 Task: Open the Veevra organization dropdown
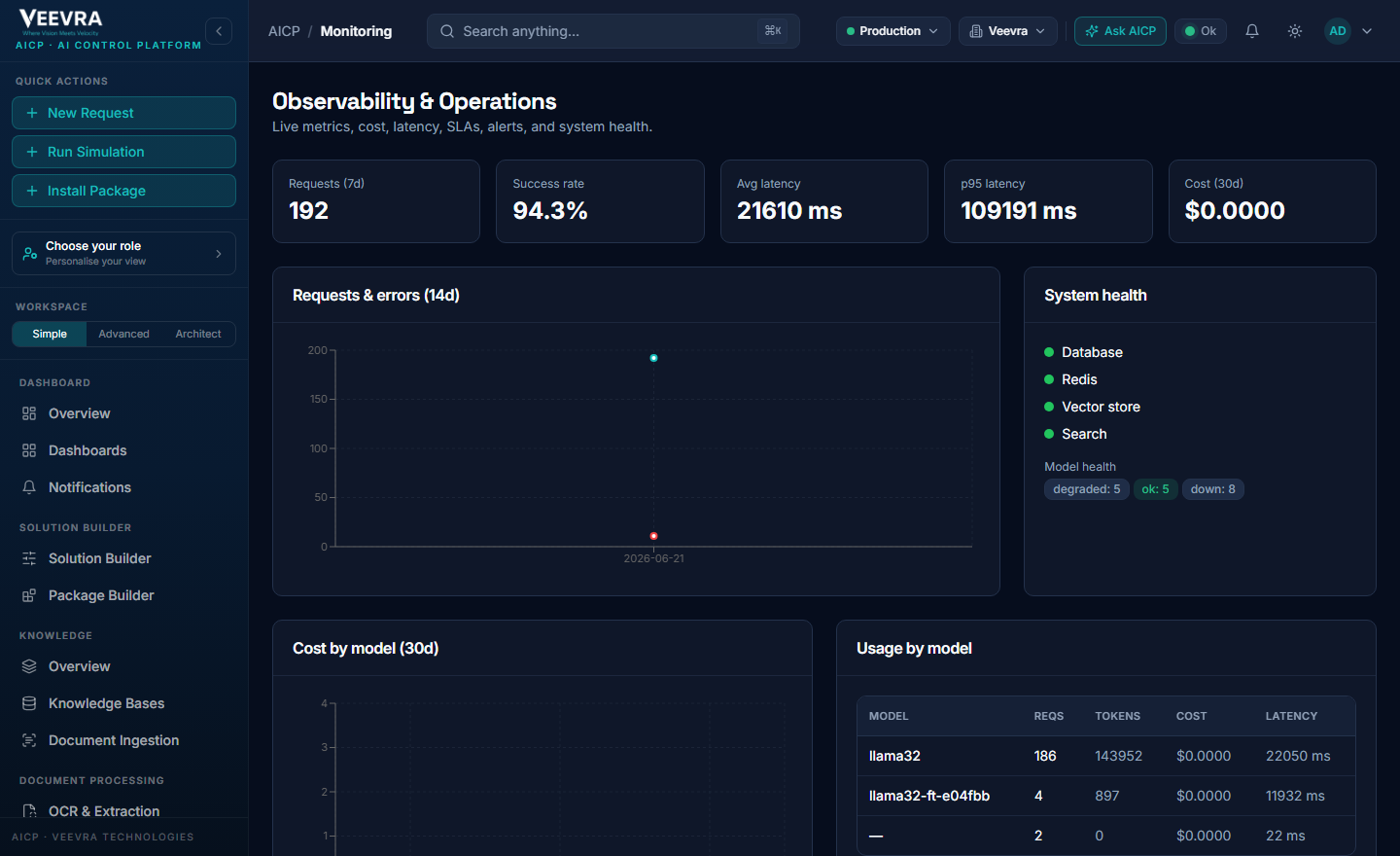pos(1008,31)
